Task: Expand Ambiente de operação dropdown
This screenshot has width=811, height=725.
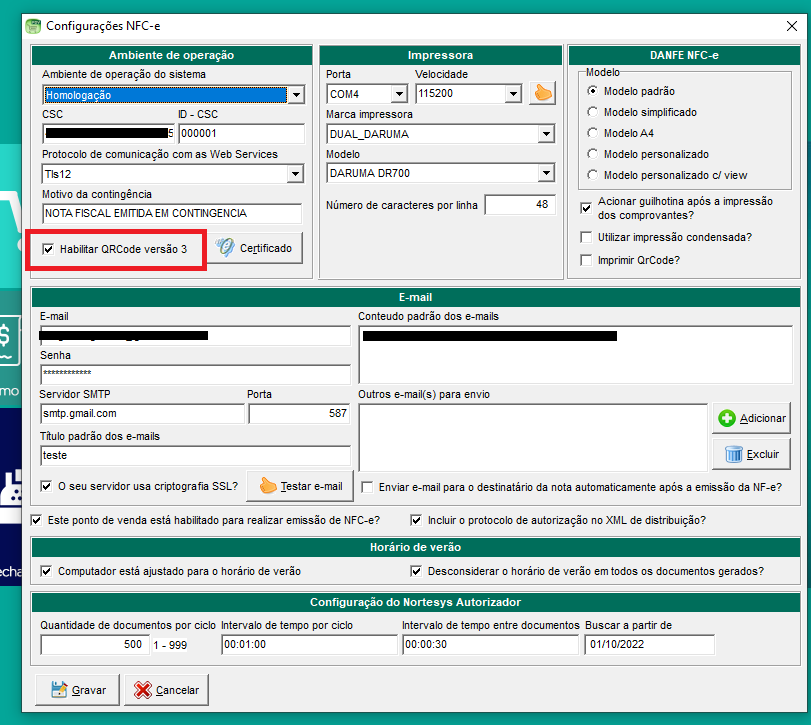Action: coord(295,95)
